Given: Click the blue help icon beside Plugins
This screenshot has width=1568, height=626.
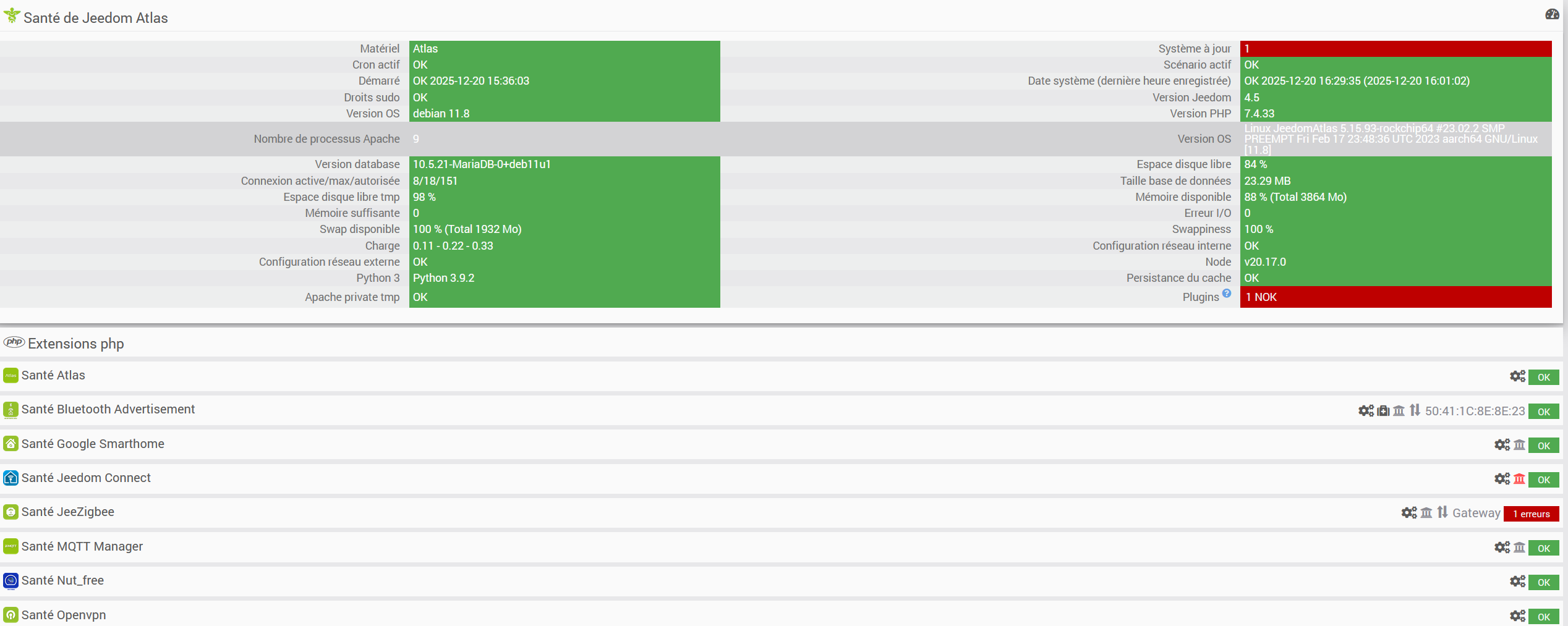Looking at the screenshot, I should pyautogui.click(x=1227, y=294).
